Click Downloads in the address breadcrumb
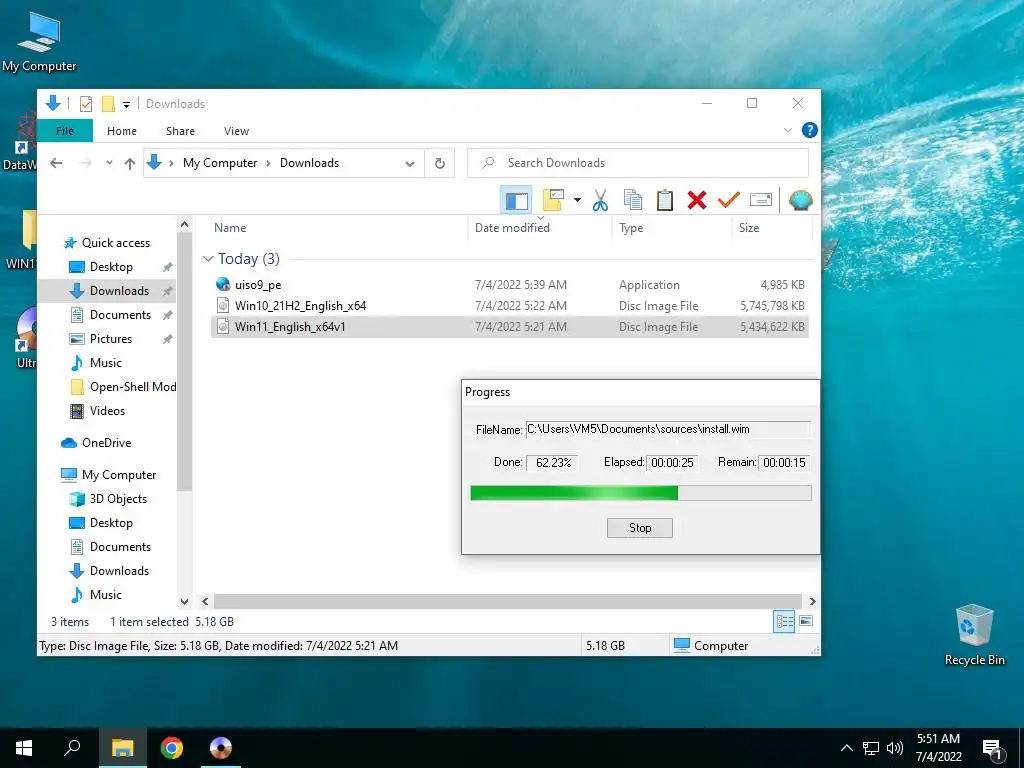1024x768 pixels. click(310, 163)
